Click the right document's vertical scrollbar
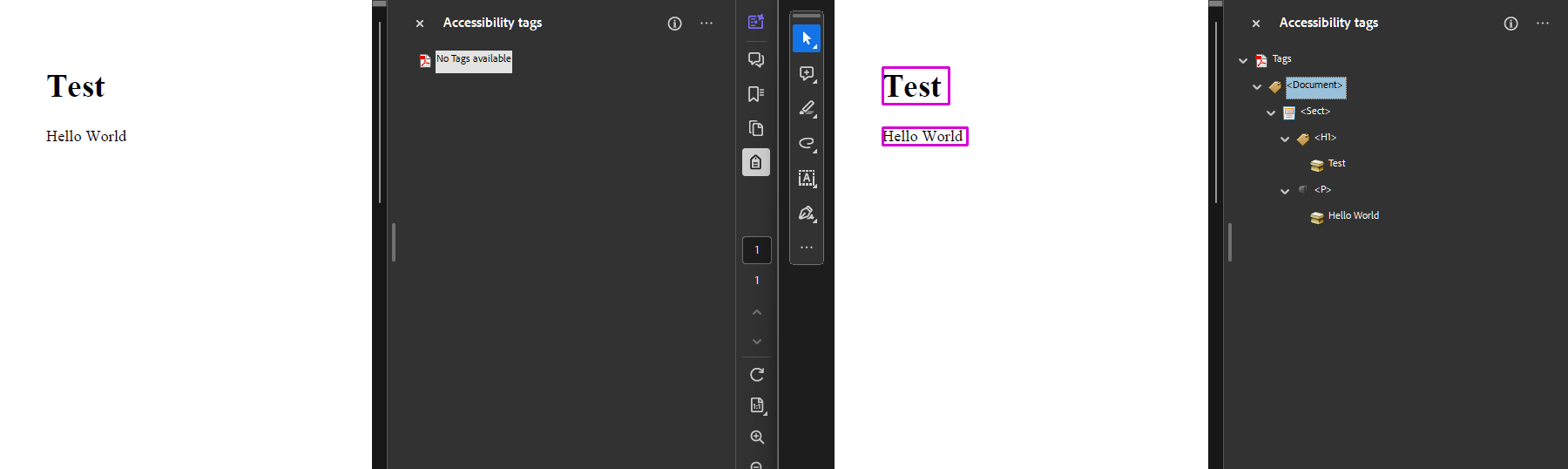Screen dimensions: 1568x469 (x=1216, y=112)
